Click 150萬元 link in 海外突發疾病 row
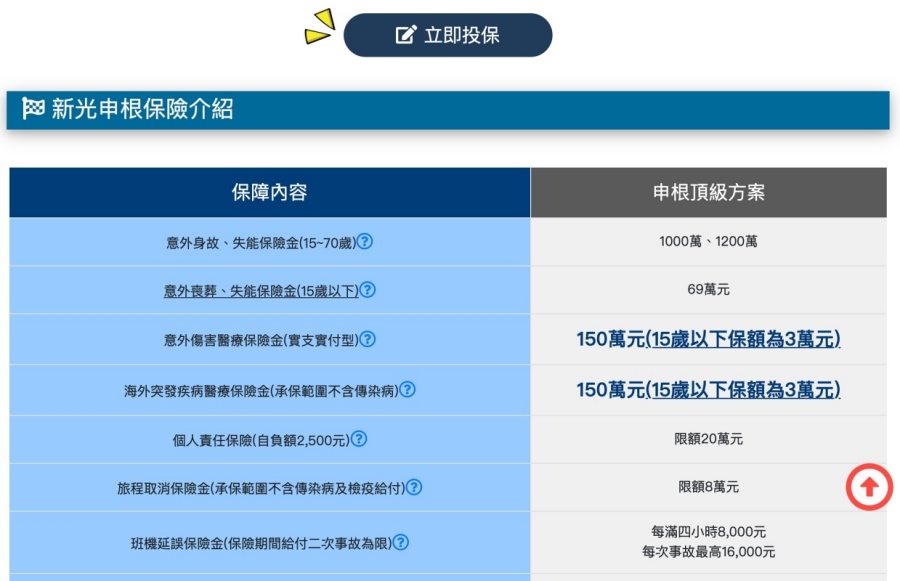This screenshot has width=900, height=581. [708, 390]
